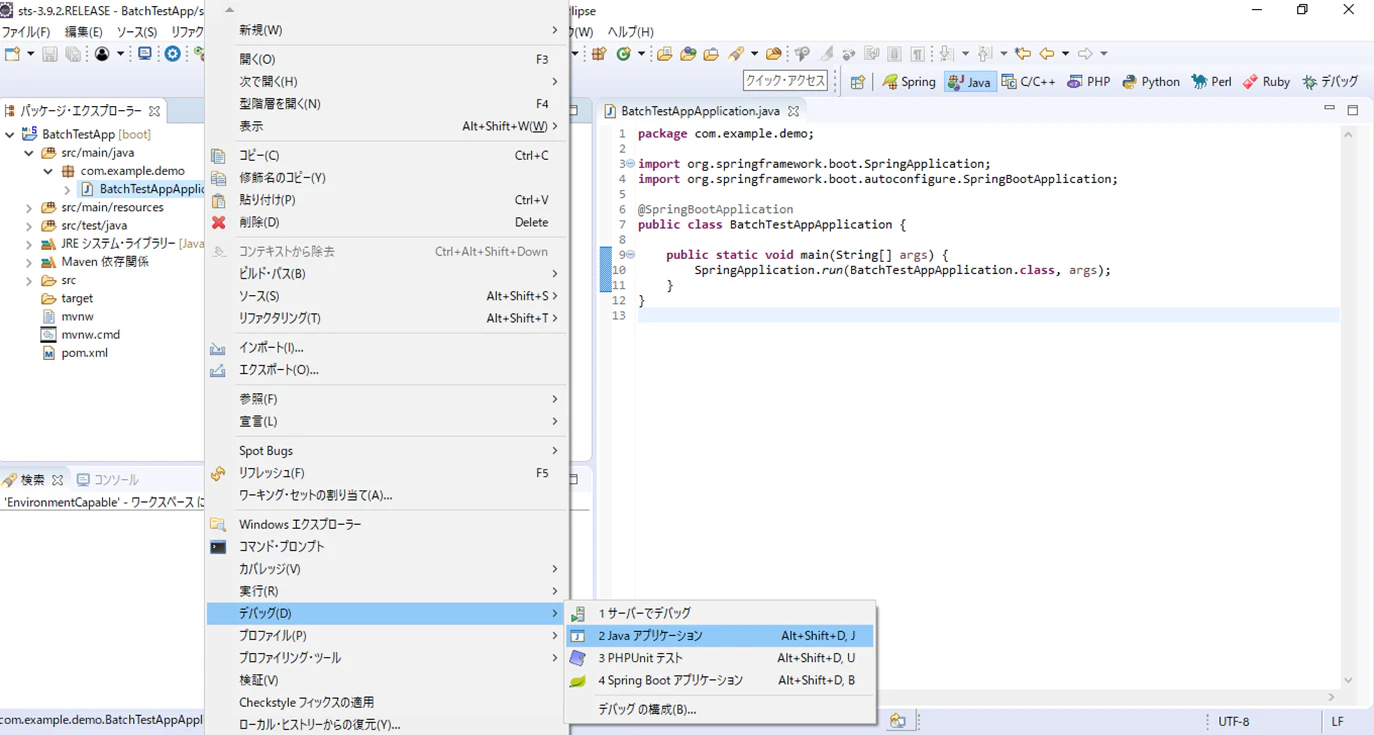This screenshot has width=1374, height=735.
Task: Select コマンド・プロンプト in the context menu
Action: coord(386,547)
